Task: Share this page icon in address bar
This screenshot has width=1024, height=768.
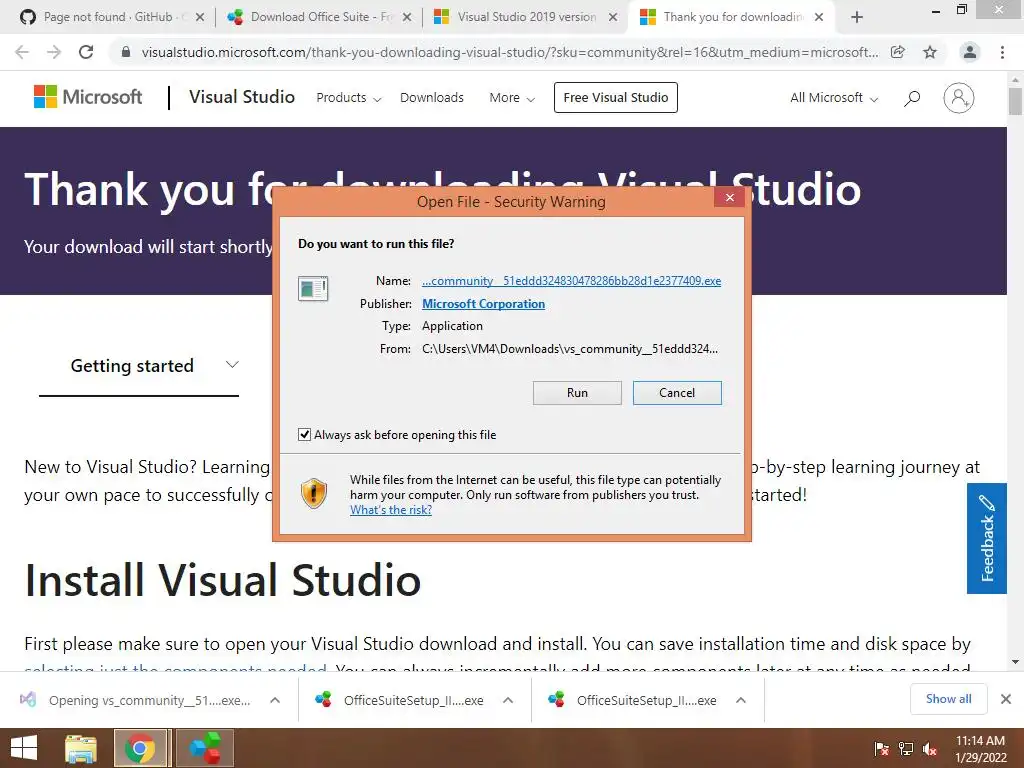Action: 898,52
